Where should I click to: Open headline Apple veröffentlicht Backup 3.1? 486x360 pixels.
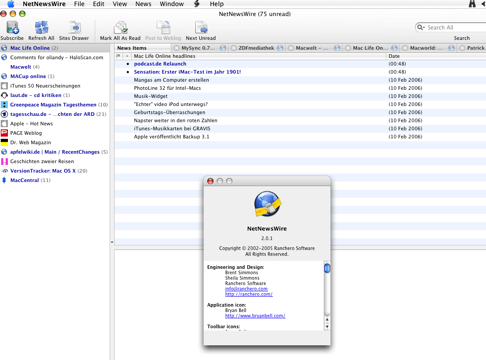(171, 137)
